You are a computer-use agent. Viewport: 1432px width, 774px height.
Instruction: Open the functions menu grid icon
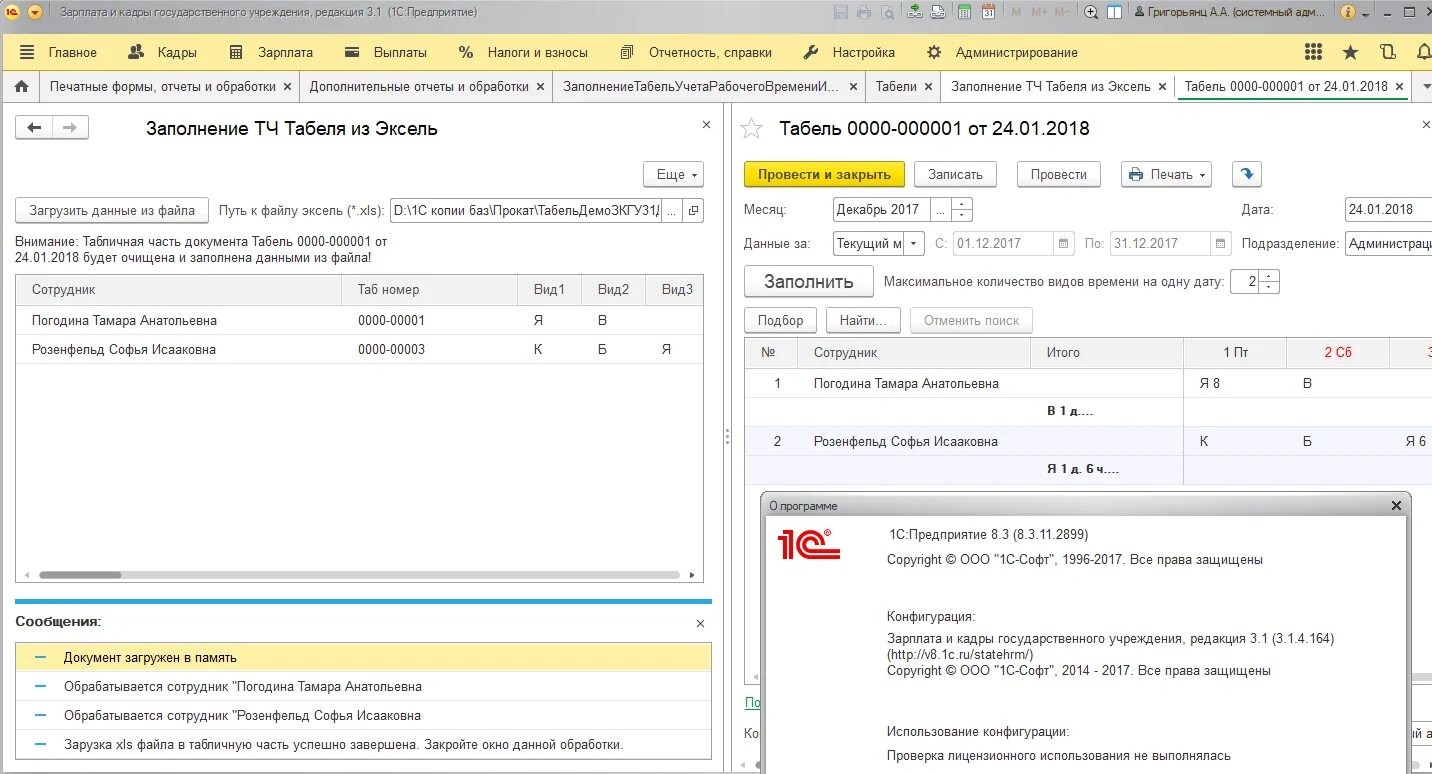pos(1314,52)
